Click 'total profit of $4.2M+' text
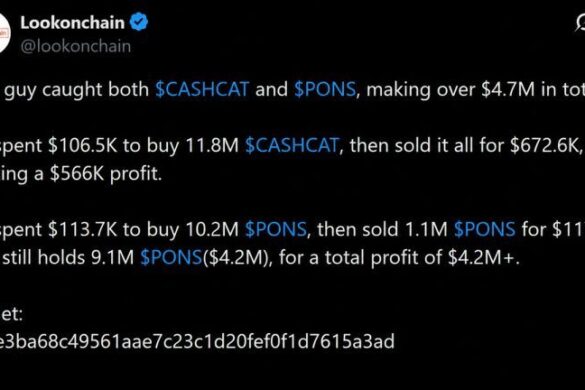 point(422,258)
